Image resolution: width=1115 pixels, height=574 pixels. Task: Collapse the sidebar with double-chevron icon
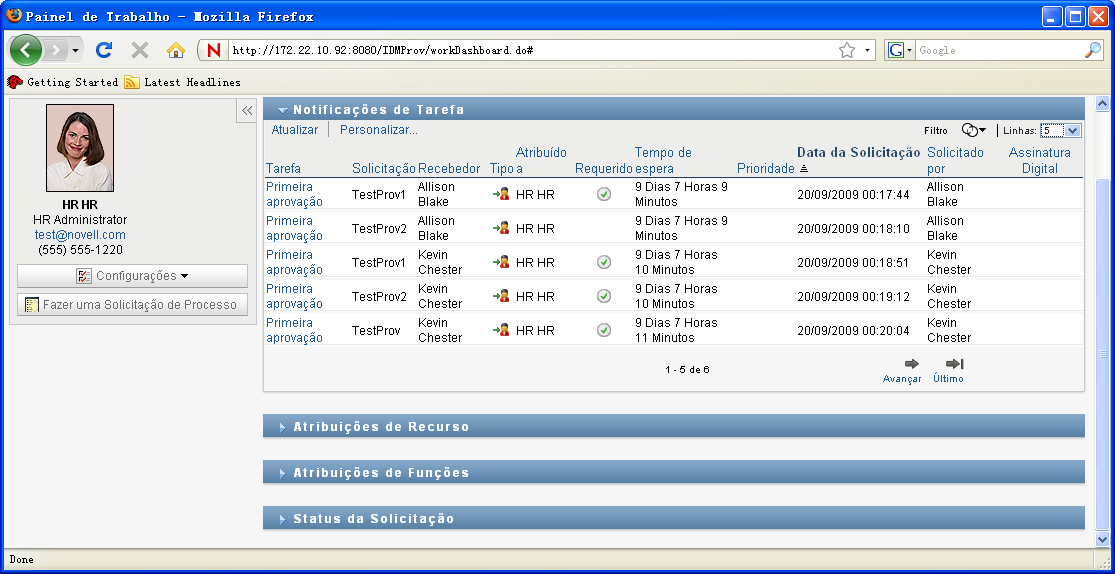[246, 110]
